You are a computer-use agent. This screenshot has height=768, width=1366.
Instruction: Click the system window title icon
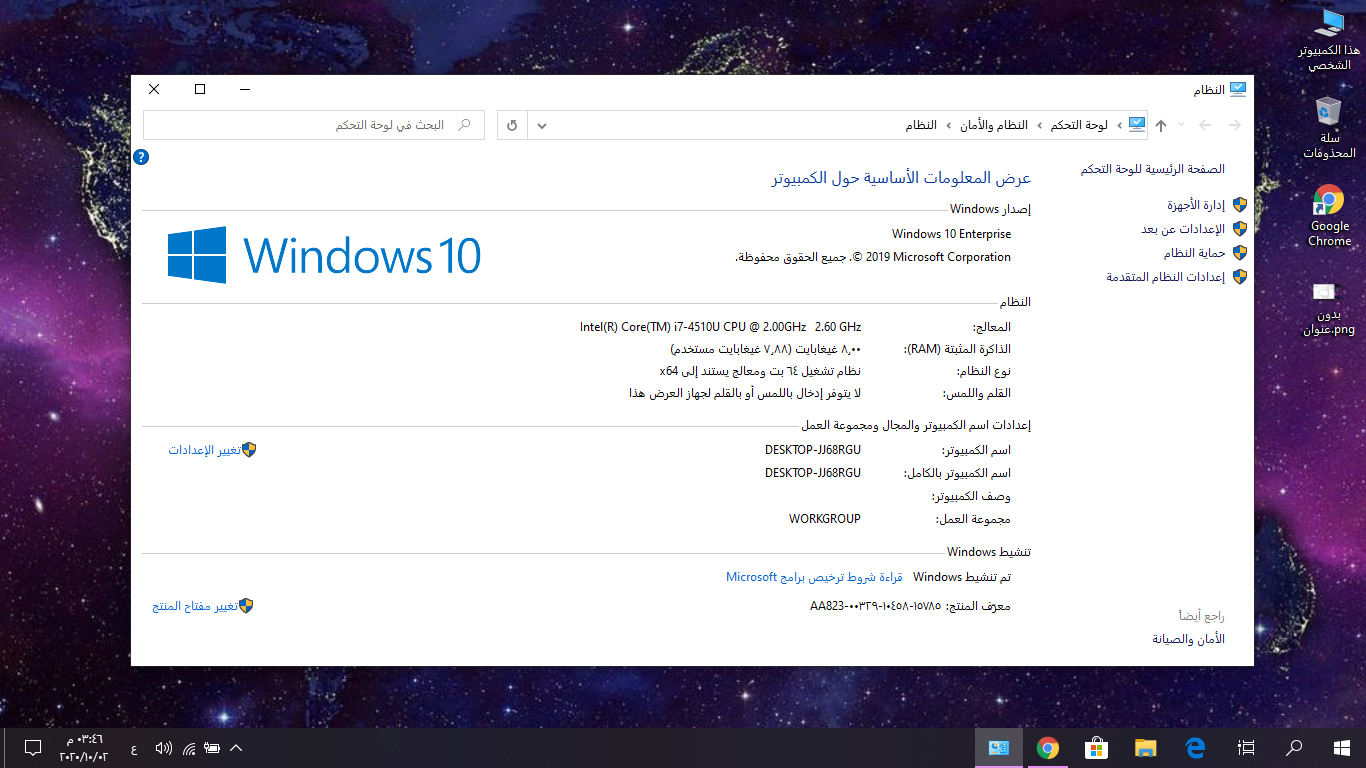tap(1238, 89)
